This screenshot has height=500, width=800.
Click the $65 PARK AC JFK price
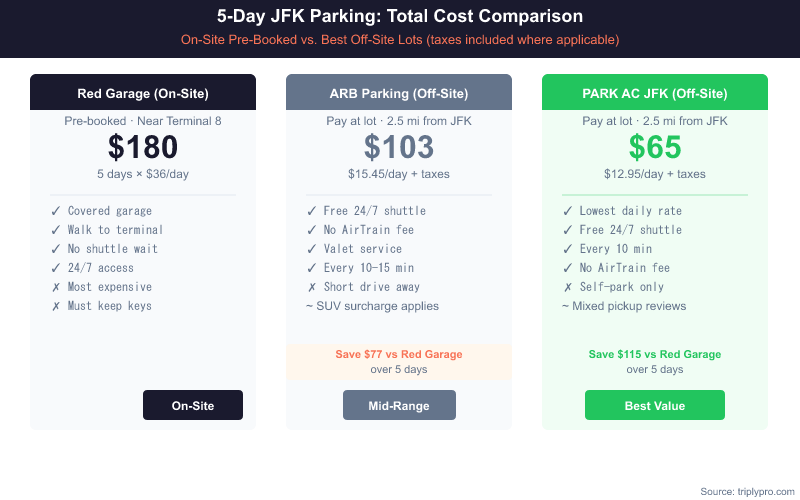click(x=655, y=147)
